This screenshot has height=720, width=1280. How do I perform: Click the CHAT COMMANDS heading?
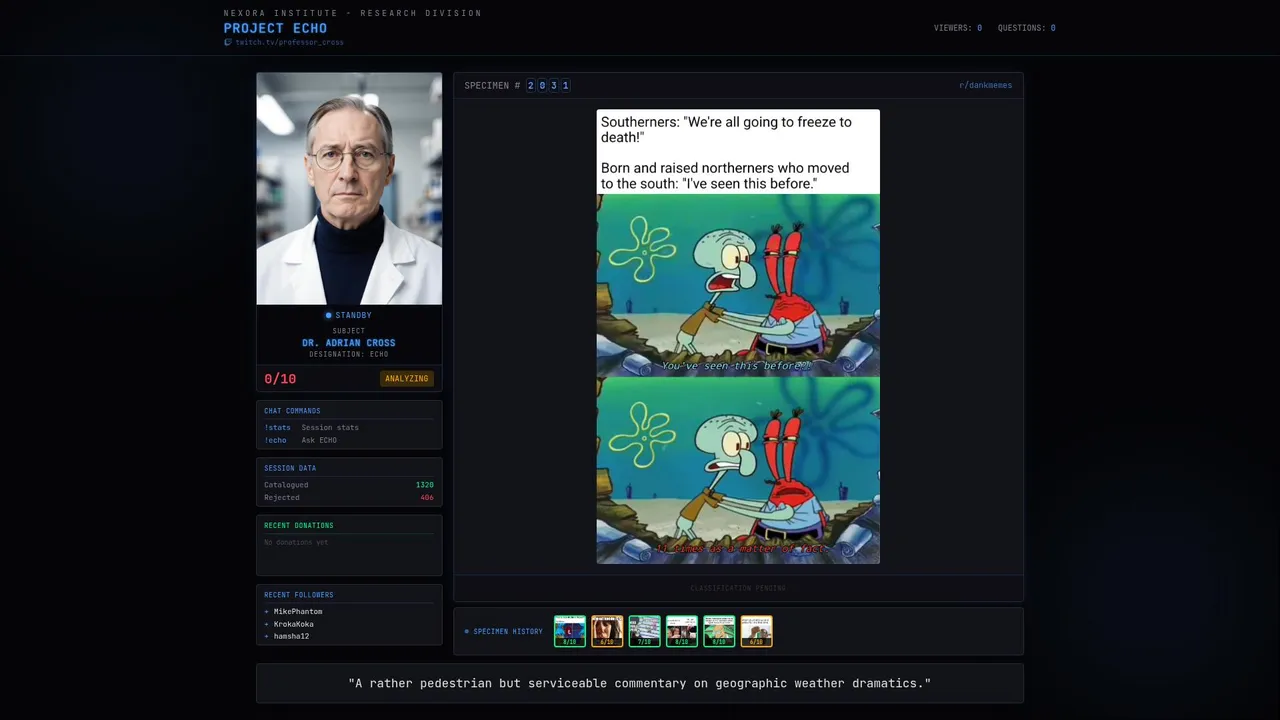click(x=292, y=411)
